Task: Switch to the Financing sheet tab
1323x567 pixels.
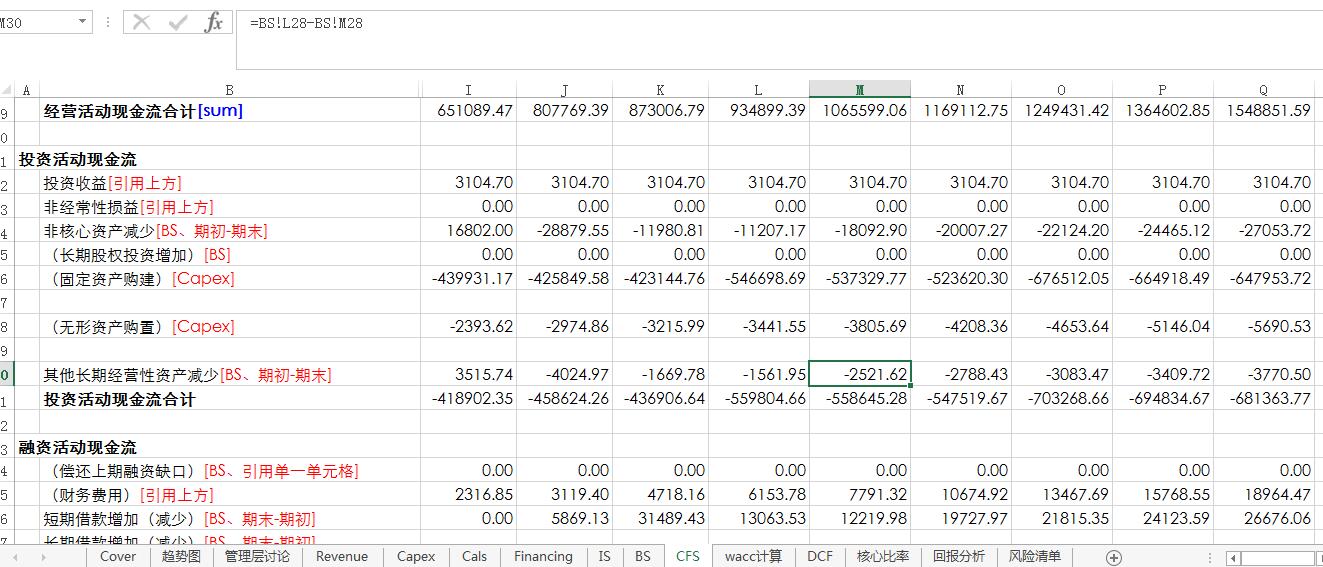Action: [543, 557]
